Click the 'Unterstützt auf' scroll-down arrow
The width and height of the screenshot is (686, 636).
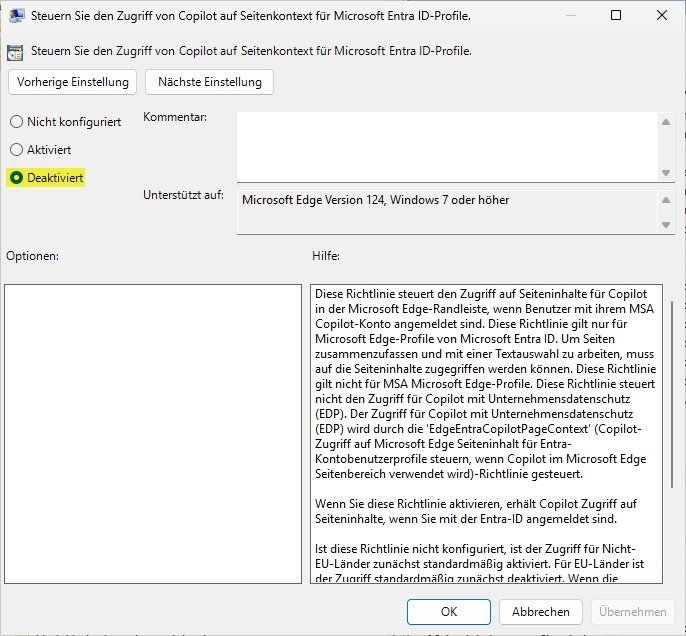(666, 225)
